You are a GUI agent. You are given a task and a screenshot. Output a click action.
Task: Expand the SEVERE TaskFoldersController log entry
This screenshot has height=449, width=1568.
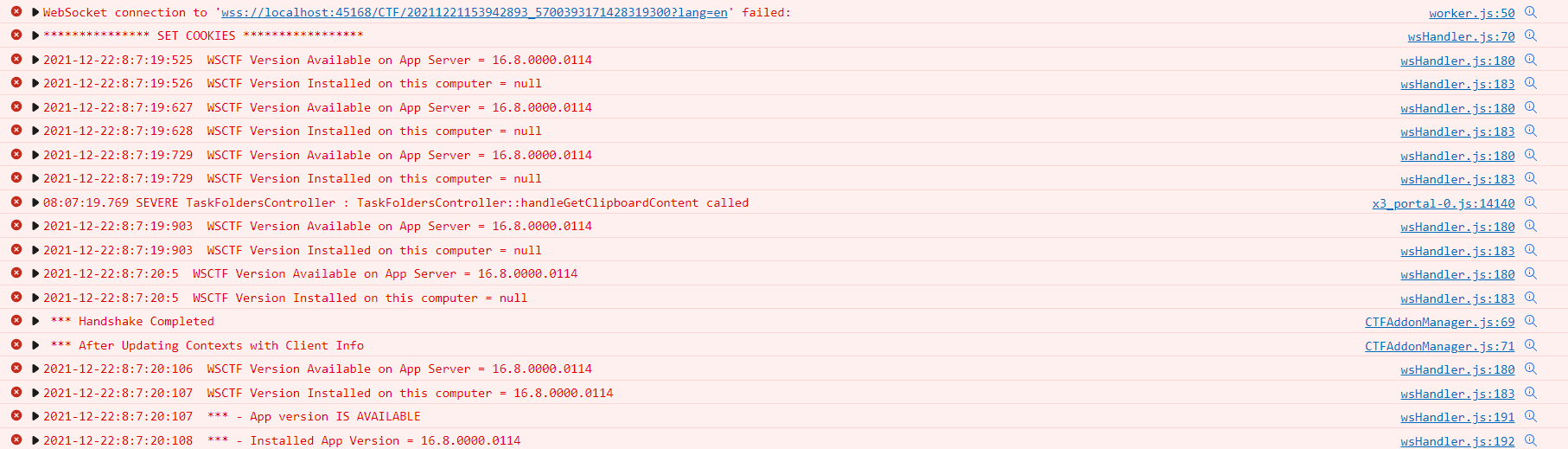[35, 202]
